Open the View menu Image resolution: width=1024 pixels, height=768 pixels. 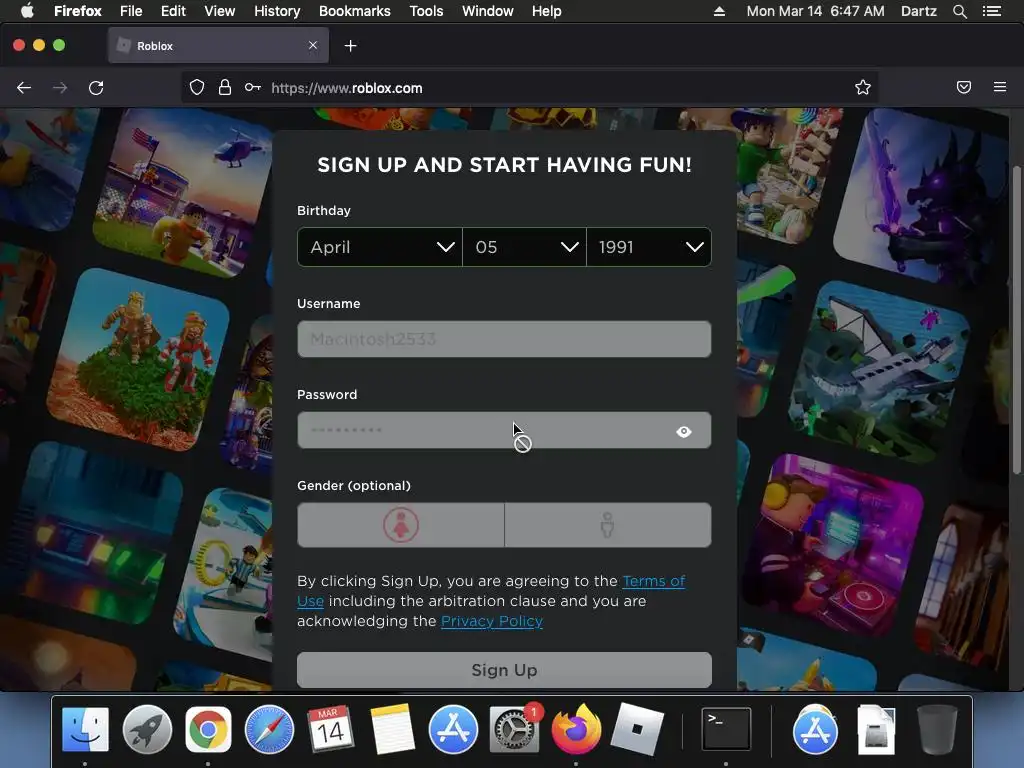[x=219, y=11]
